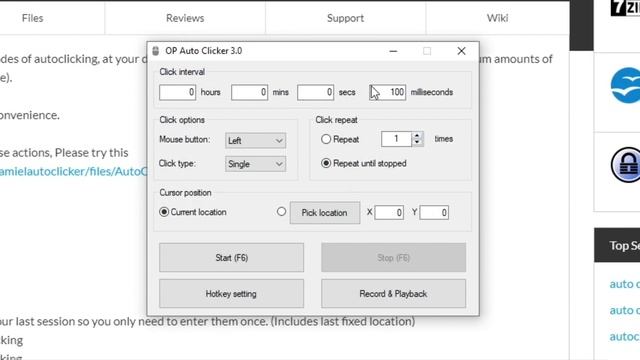Open the Click type dropdown
Image resolution: width=640 pixels, height=360 pixels.
tap(256, 164)
